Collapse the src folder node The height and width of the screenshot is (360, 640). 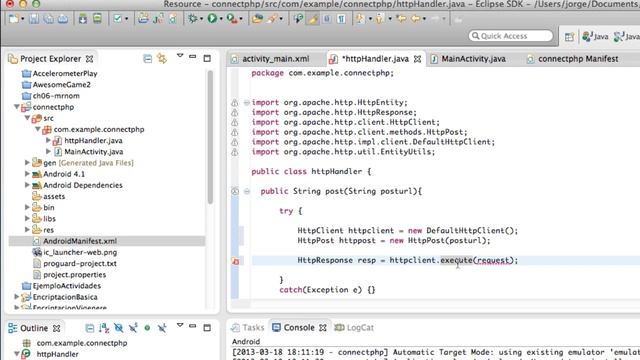coord(27,118)
